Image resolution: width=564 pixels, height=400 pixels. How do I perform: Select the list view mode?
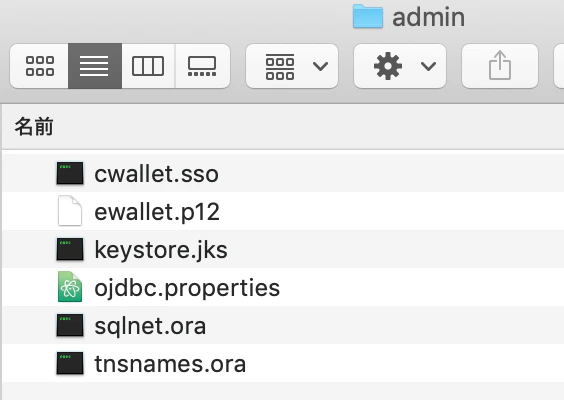95,66
